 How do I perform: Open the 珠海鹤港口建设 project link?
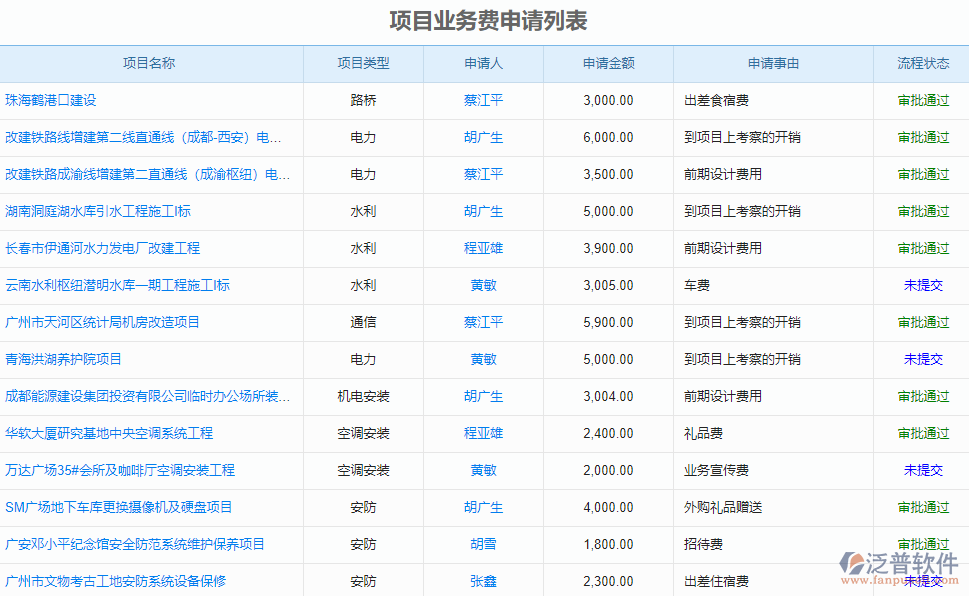point(51,100)
